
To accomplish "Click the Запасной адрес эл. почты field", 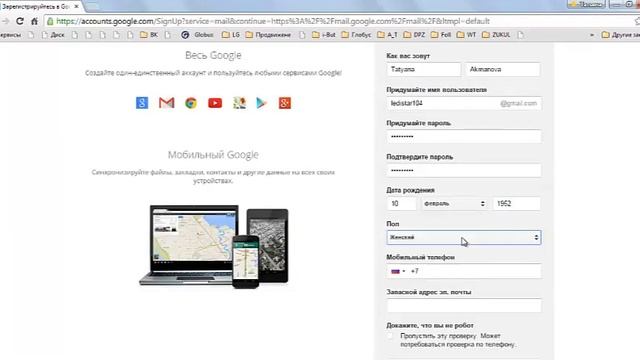I will point(464,305).
